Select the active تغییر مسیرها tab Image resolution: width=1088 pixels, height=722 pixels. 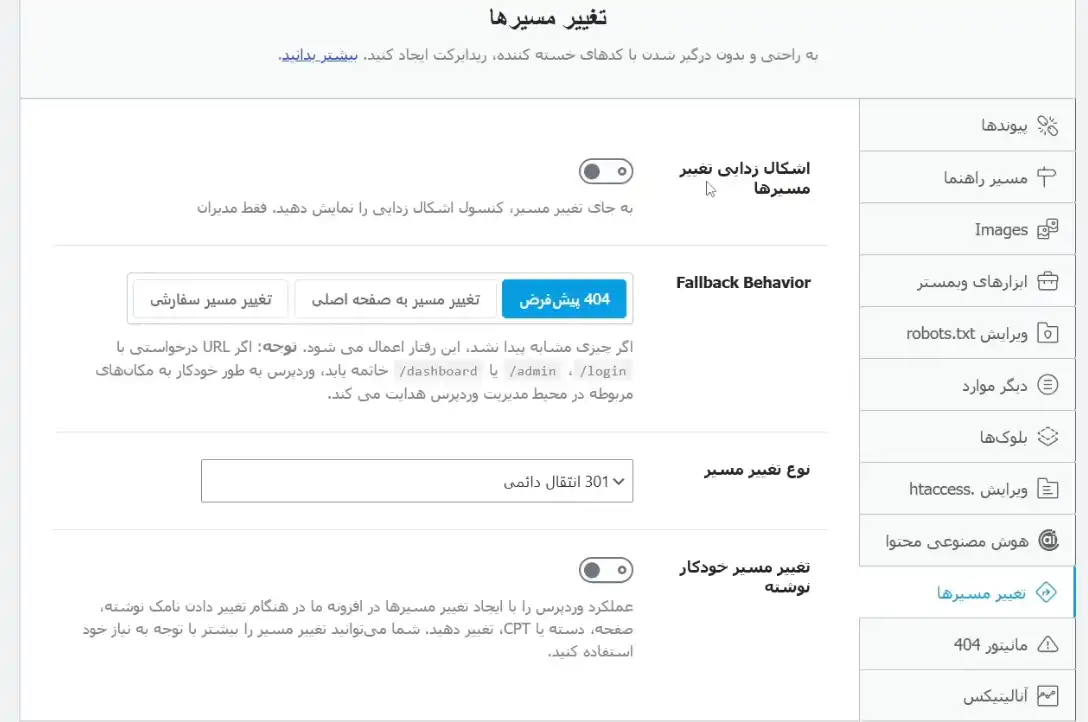967,592
